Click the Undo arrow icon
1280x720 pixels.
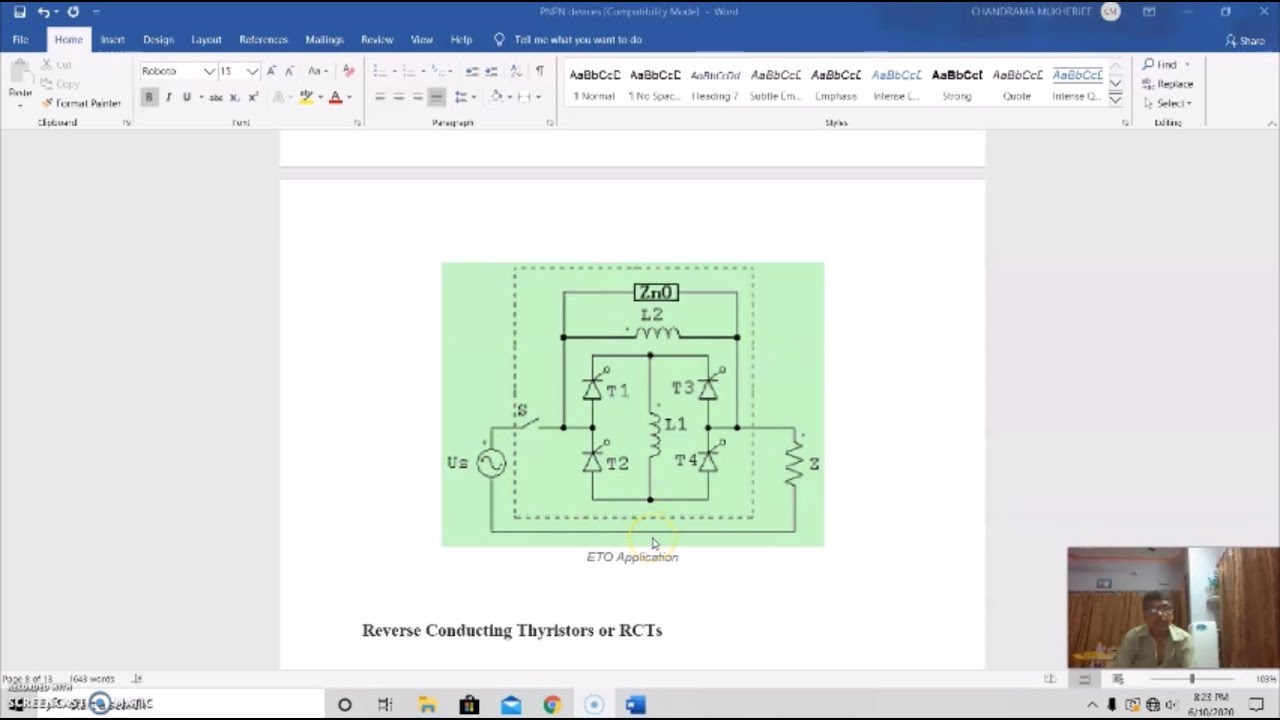(44, 12)
